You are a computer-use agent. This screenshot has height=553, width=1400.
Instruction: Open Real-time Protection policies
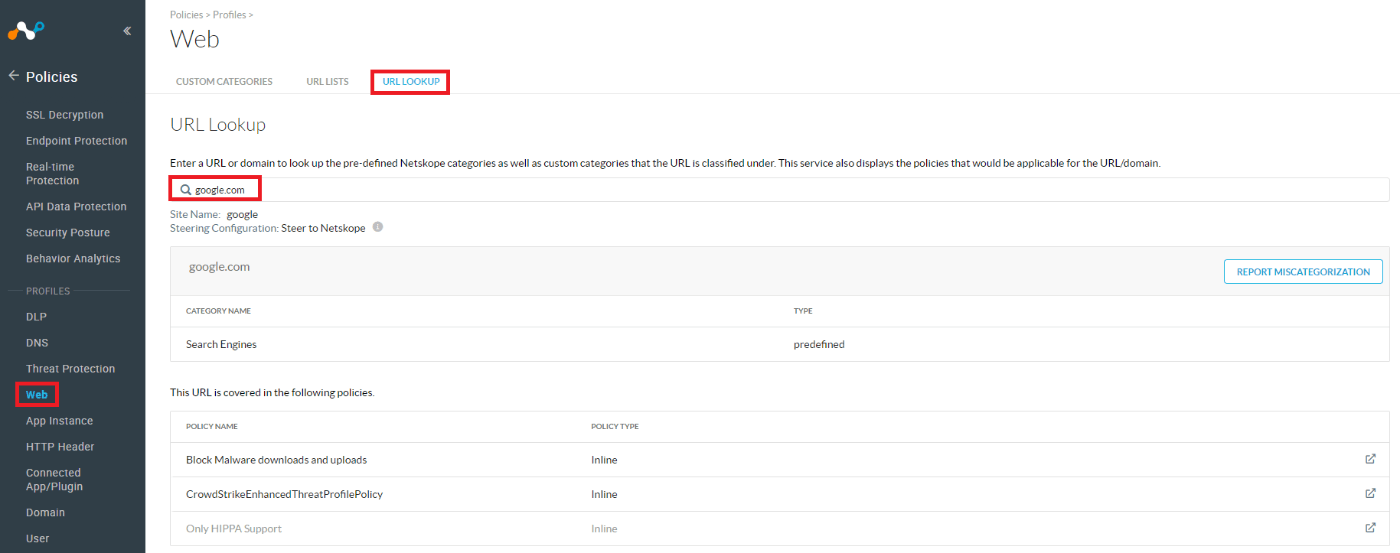click(x=52, y=174)
